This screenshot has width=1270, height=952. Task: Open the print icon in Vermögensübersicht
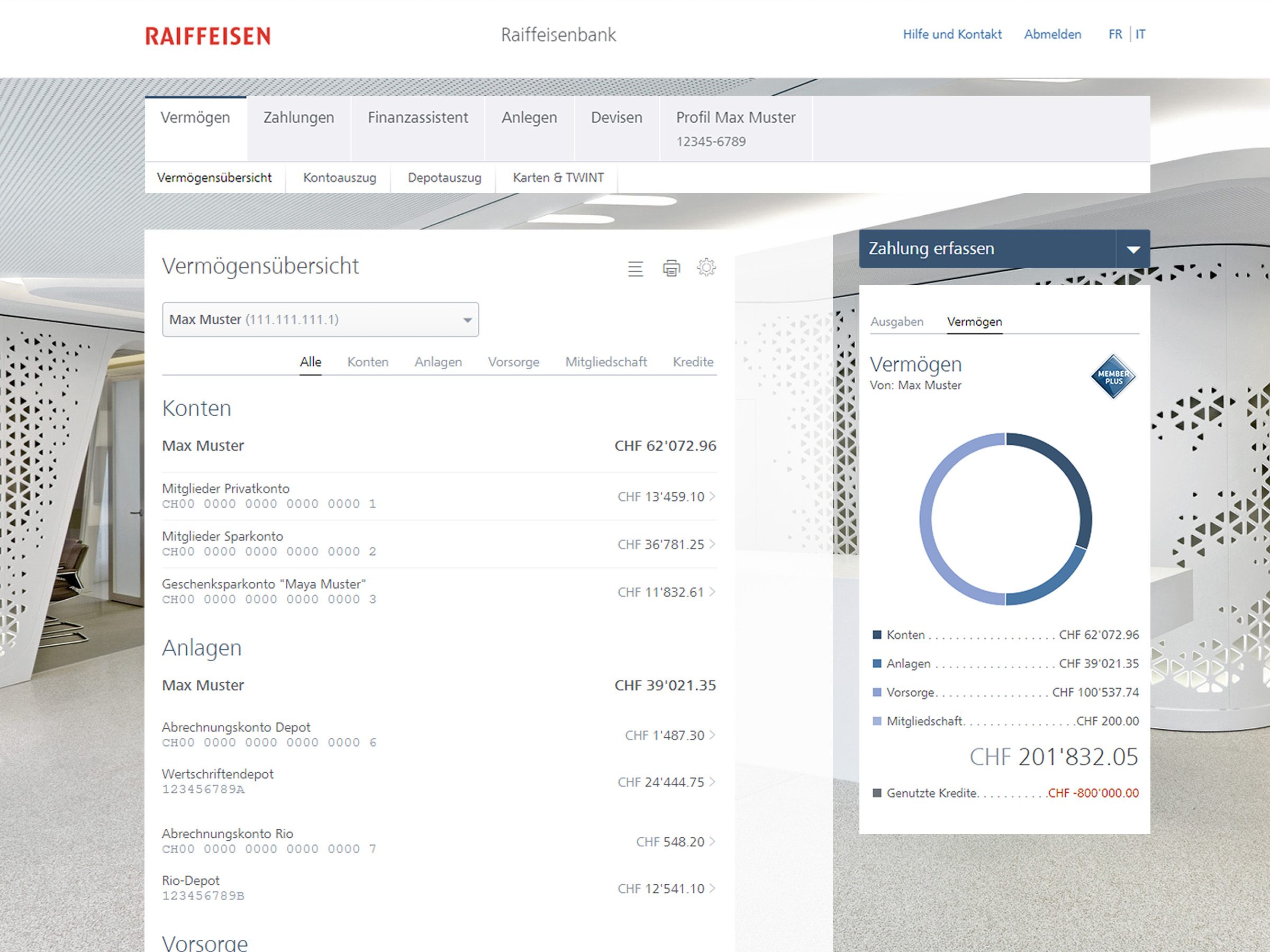click(671, 268)
